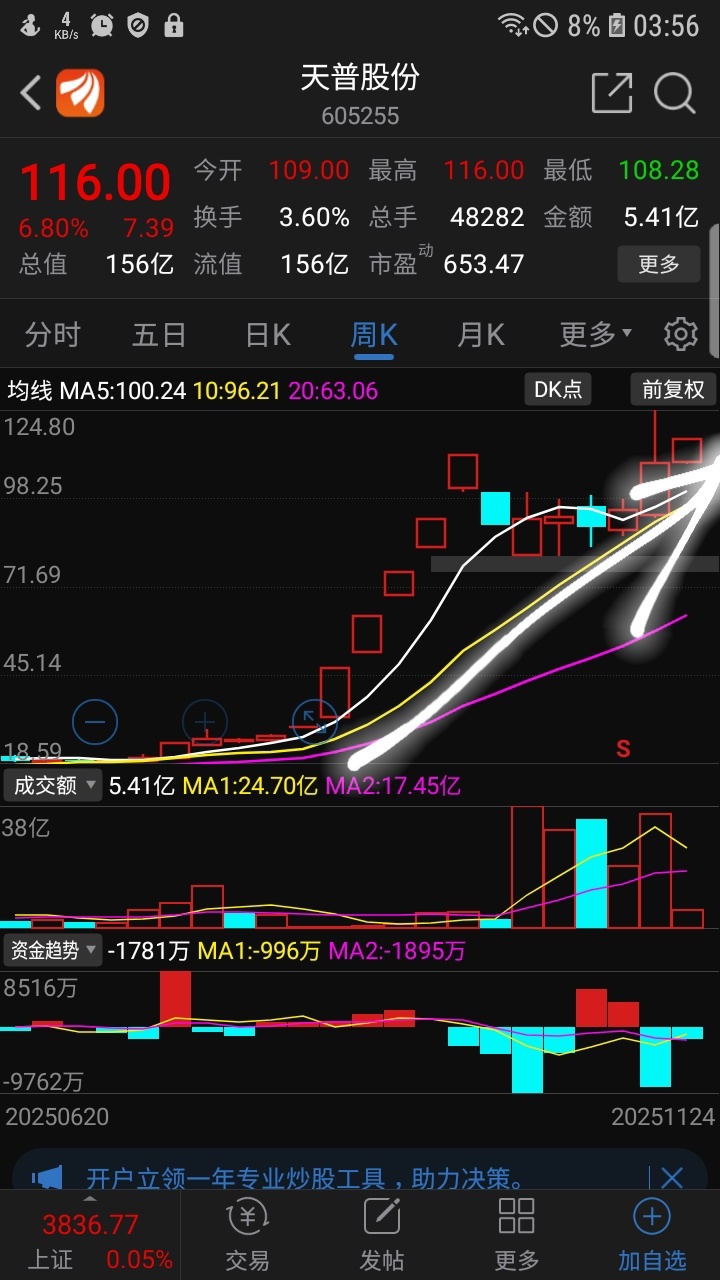Expand chart to fullscreen icon

pyautogui.click(x=314, y=721)
